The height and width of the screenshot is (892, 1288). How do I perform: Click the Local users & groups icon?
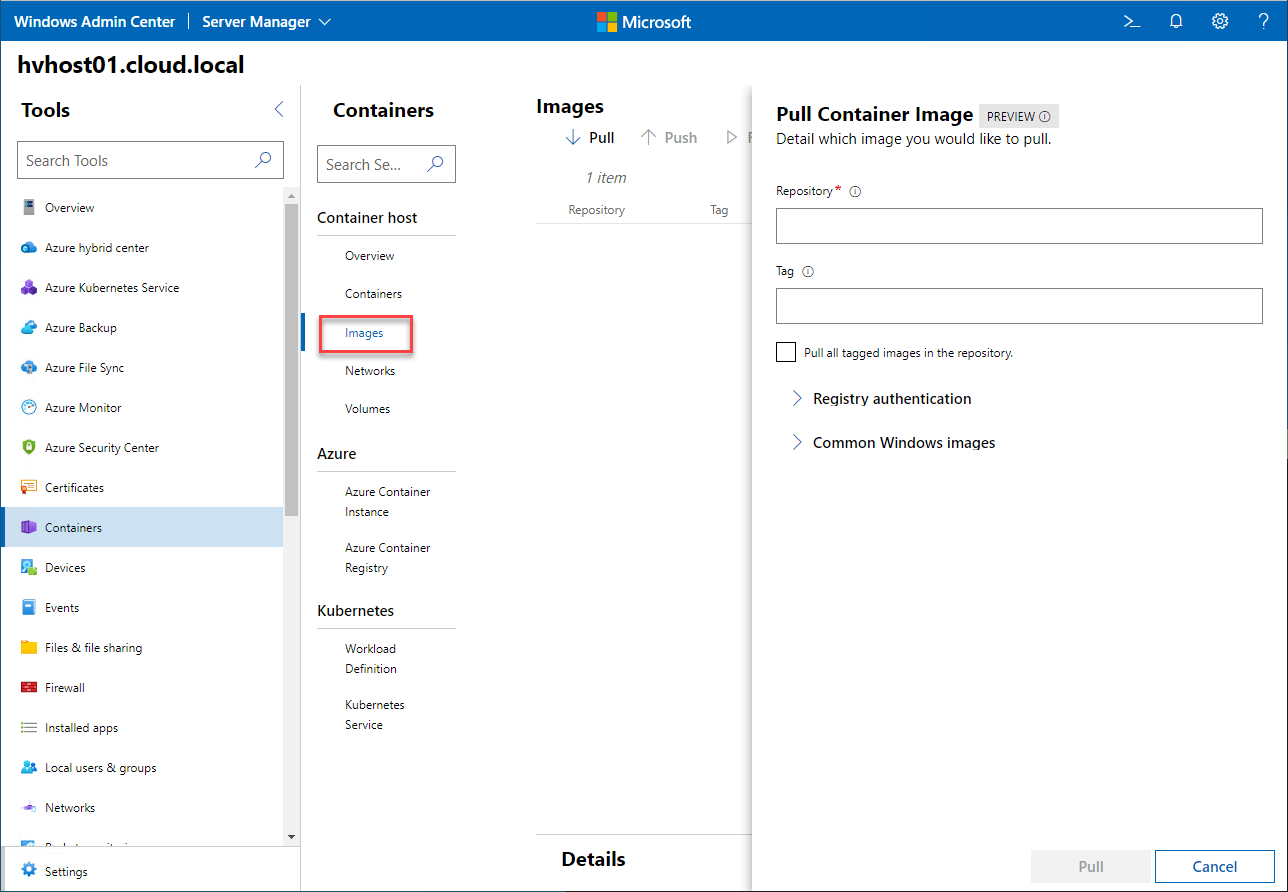tap(29, 768)
